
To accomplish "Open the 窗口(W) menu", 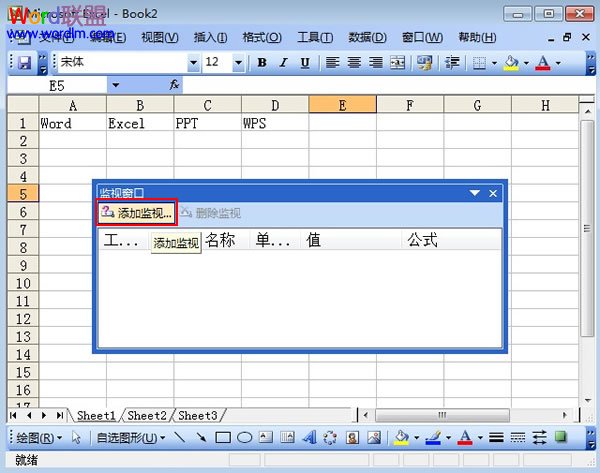I will coord(422,38).
